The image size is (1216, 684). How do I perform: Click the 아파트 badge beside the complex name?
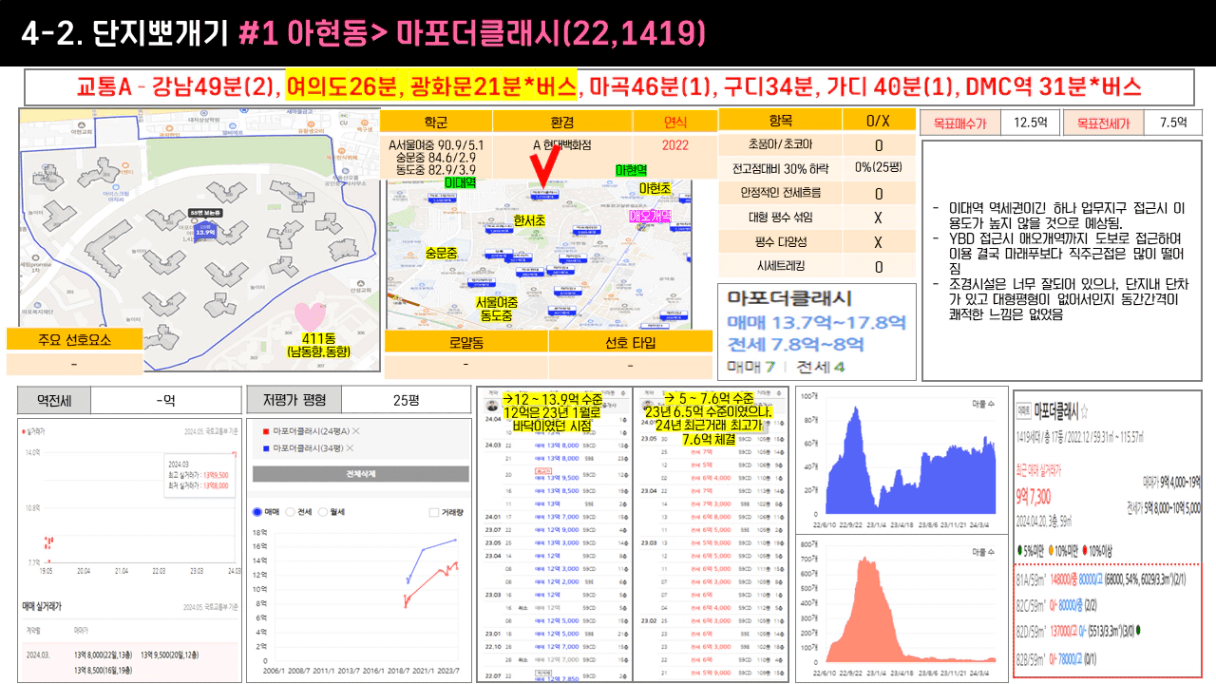point(1025,410)
